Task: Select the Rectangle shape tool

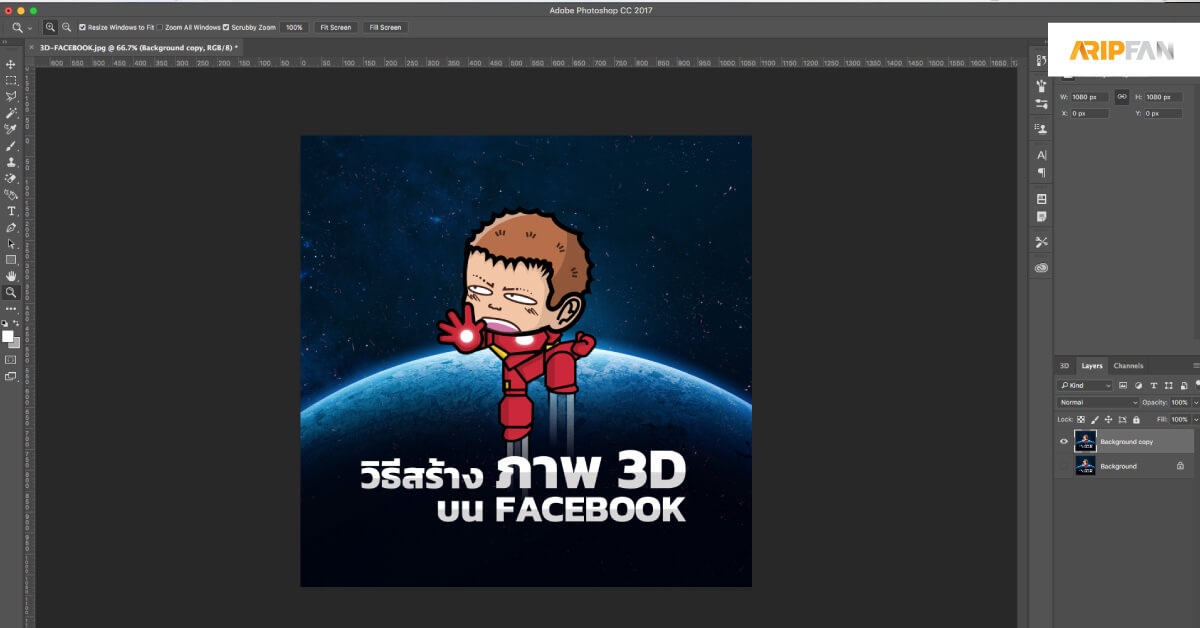Action: click(x=11, y=260)
